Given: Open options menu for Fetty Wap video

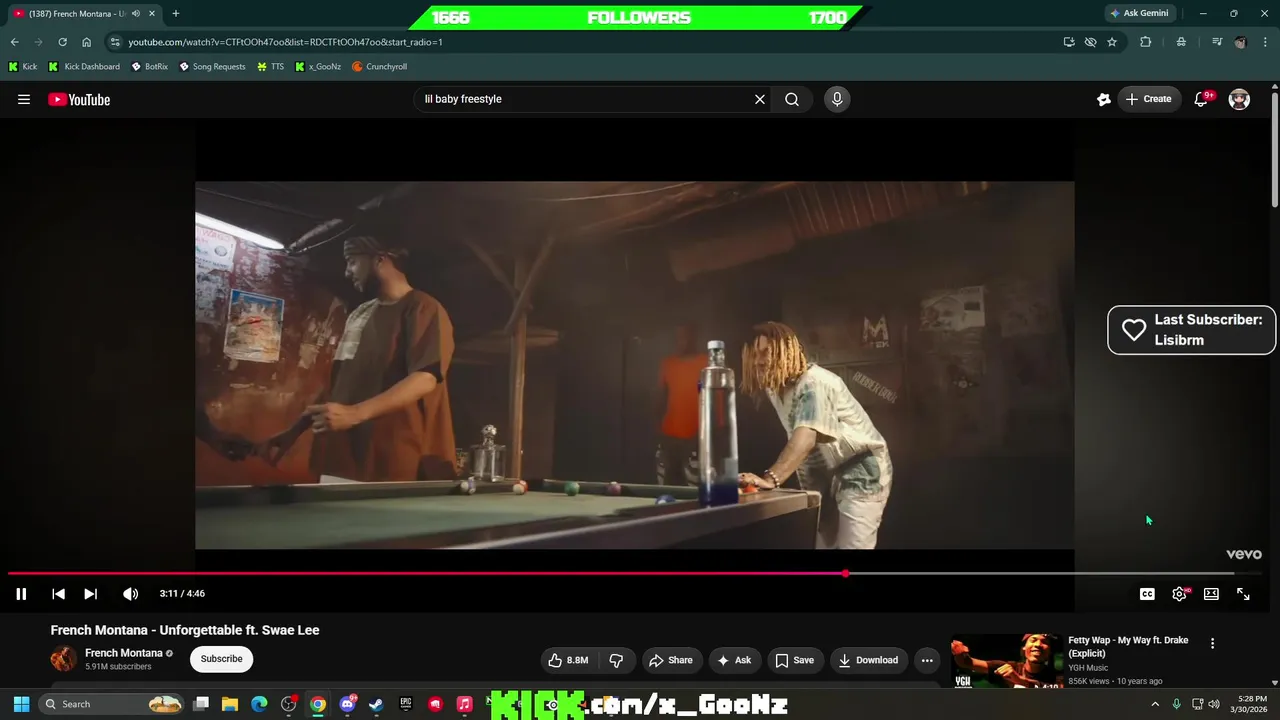Looking at the screenshot, I should [x=1212, y=644].
